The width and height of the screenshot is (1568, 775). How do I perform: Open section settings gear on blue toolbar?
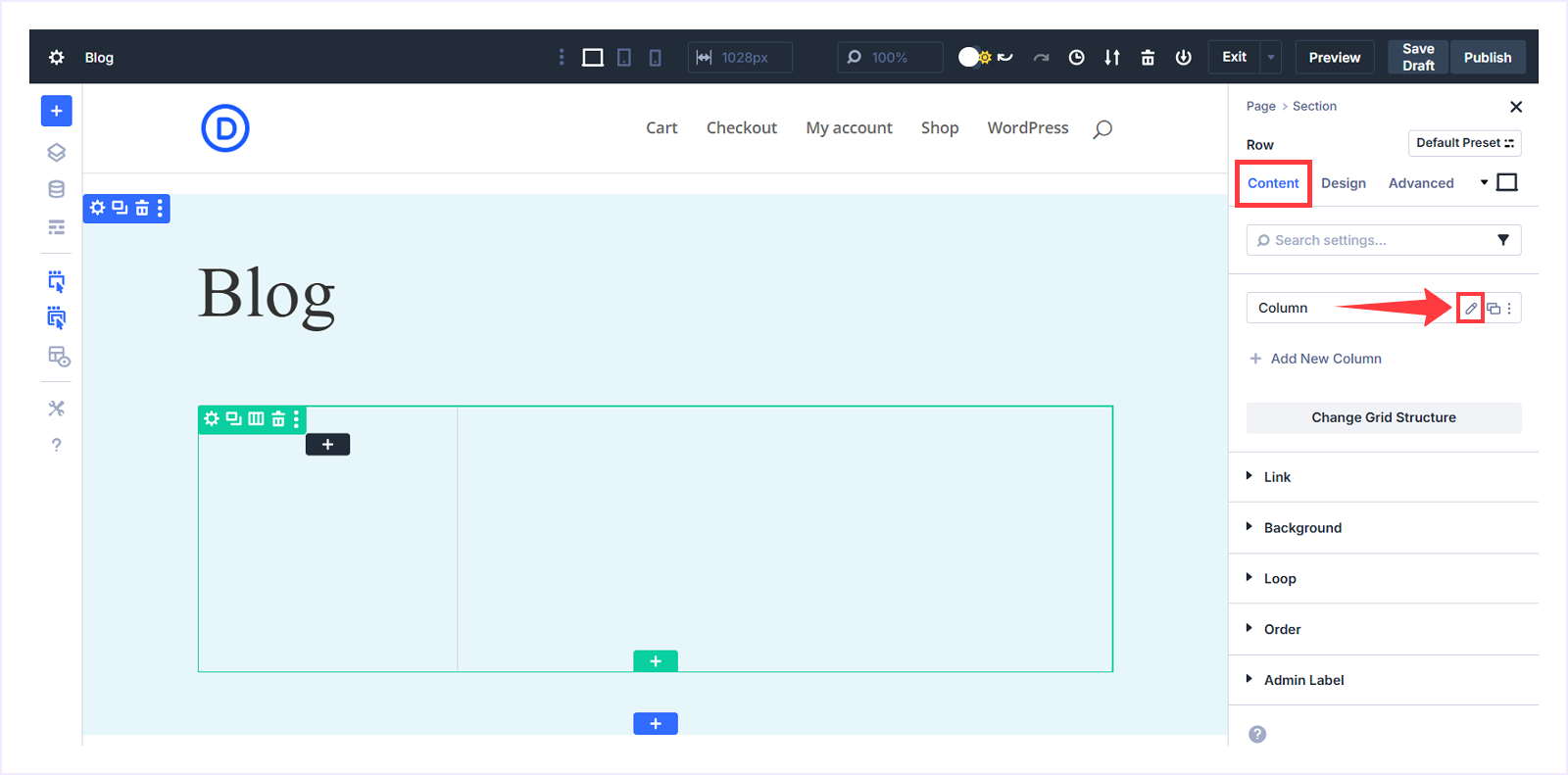[x=97, y=208]
